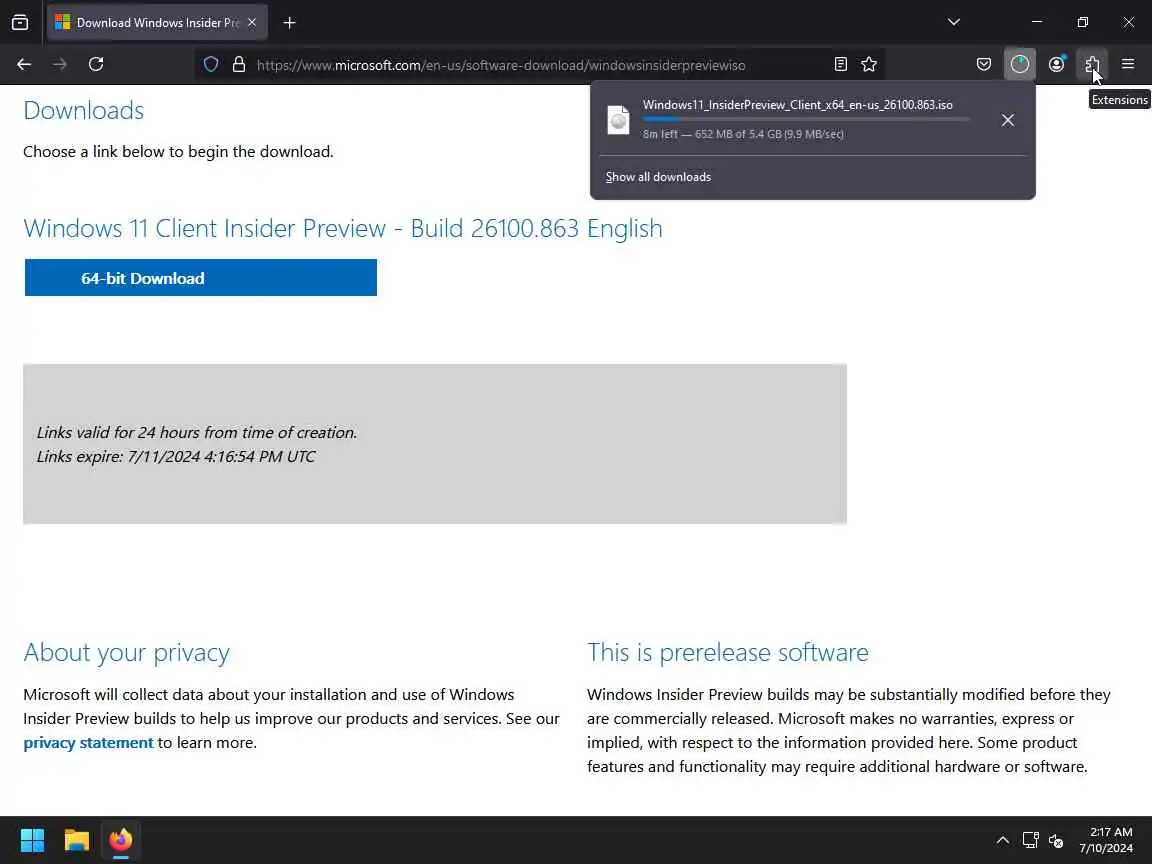Reload the current page
Viewport: 1152px width, 864px height.
tap(96, 65)
